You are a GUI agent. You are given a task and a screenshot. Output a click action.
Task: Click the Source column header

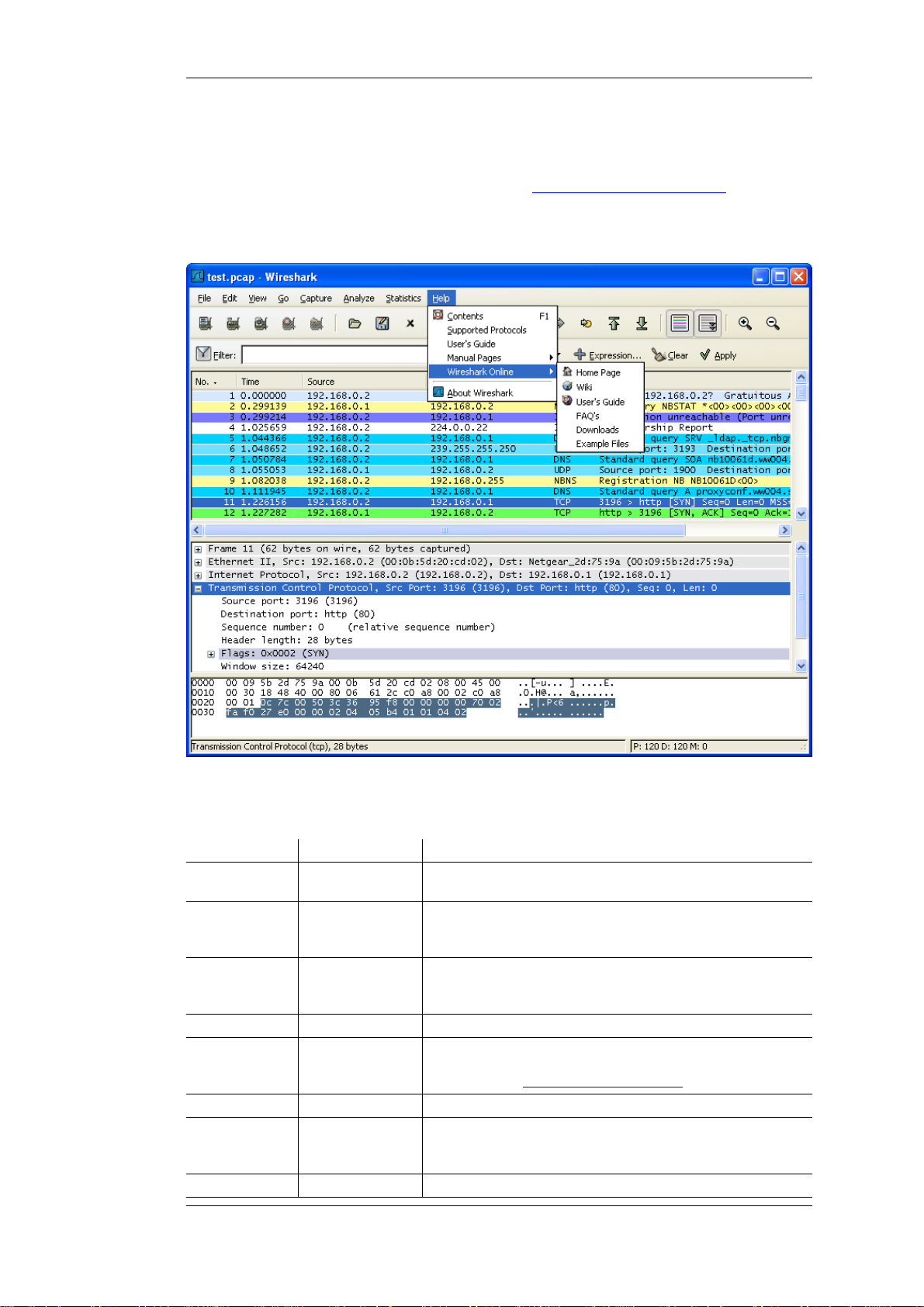click(365, 382)
